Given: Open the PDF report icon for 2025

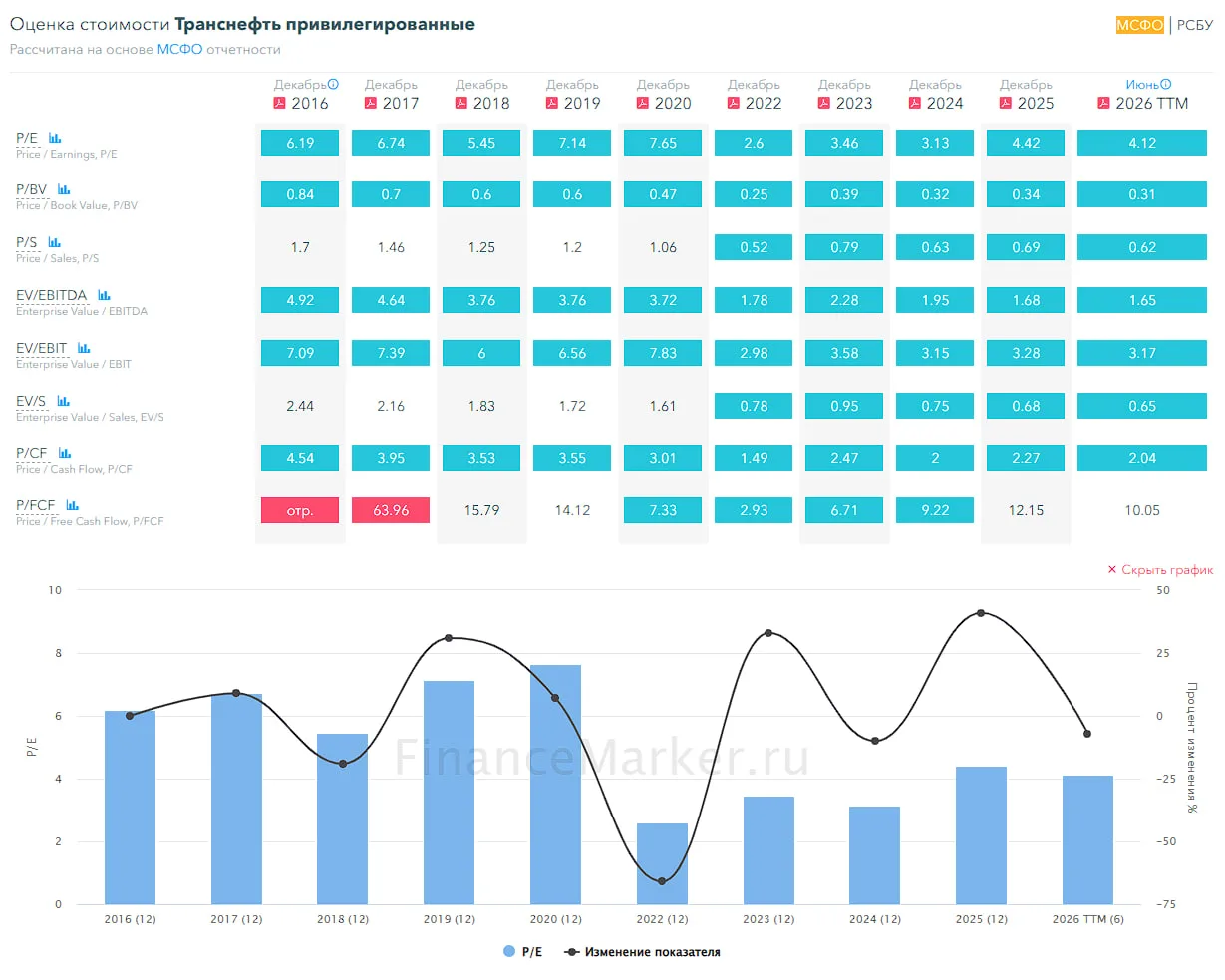Looking at the screenshot, I should (x=1006, y=103).
